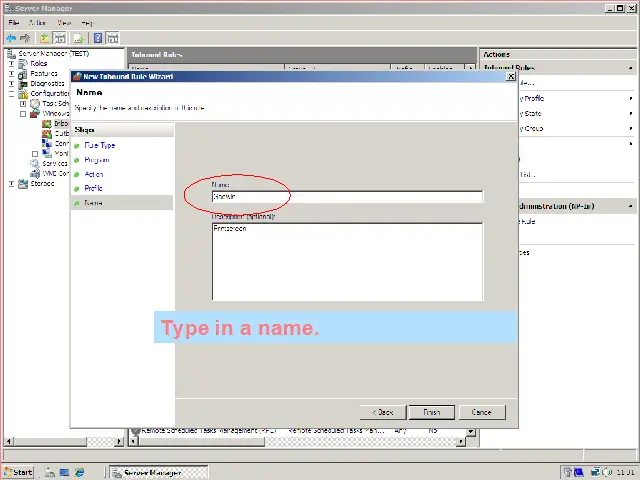Click the rule Name text field
Image resolution: width=640 pixels, height=480 pixels.
click(346, 197)
